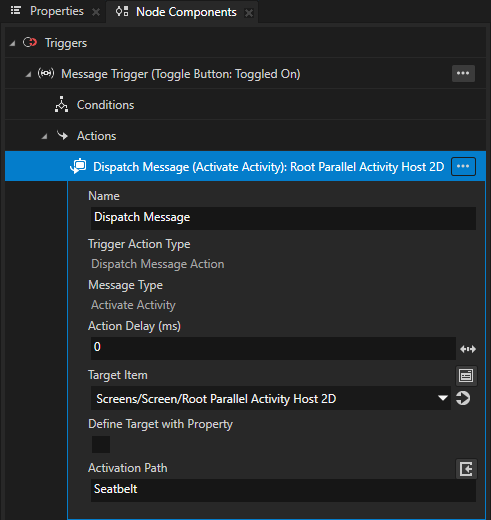Open Message Trigger options menu
The height and width of the screenshot is (520, 491).
(463, 73)
